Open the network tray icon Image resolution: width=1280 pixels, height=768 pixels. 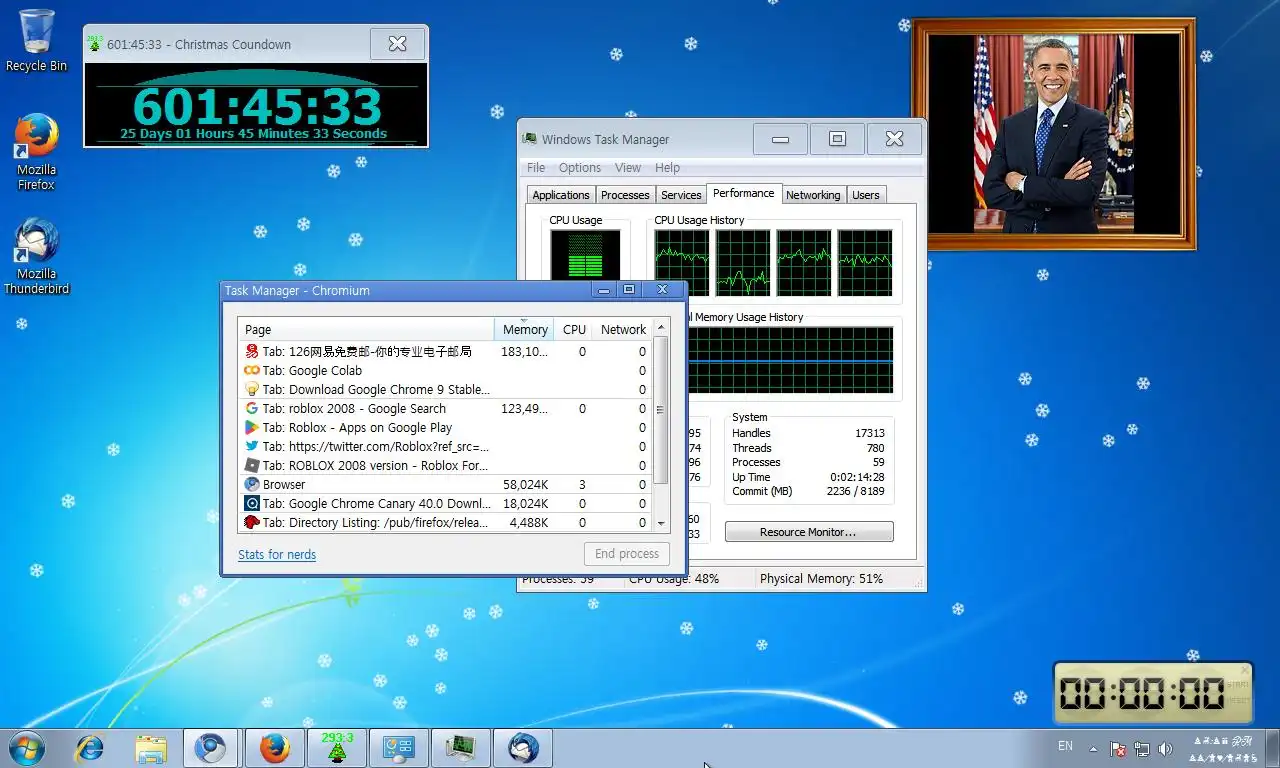1141,748
